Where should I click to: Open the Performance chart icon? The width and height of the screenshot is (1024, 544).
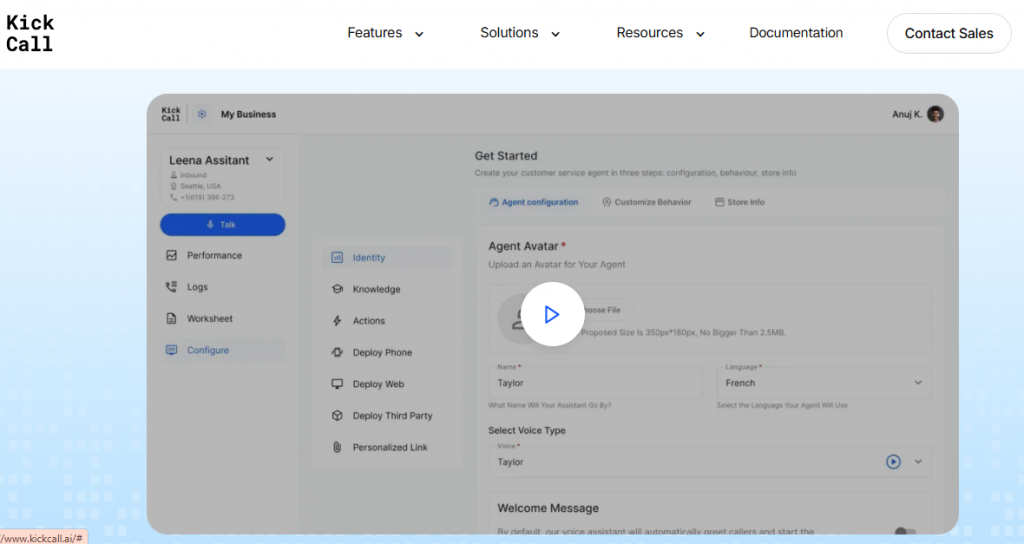tap(171, 255)
